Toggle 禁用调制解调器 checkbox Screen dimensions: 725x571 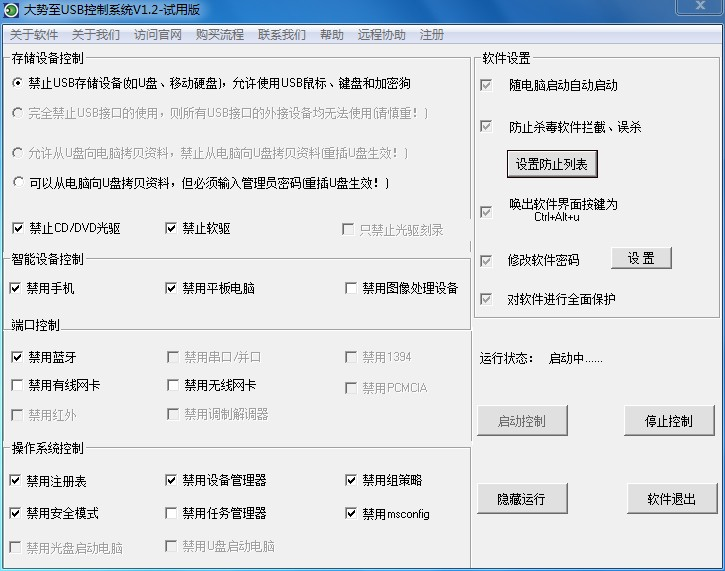tap(172, 414)
